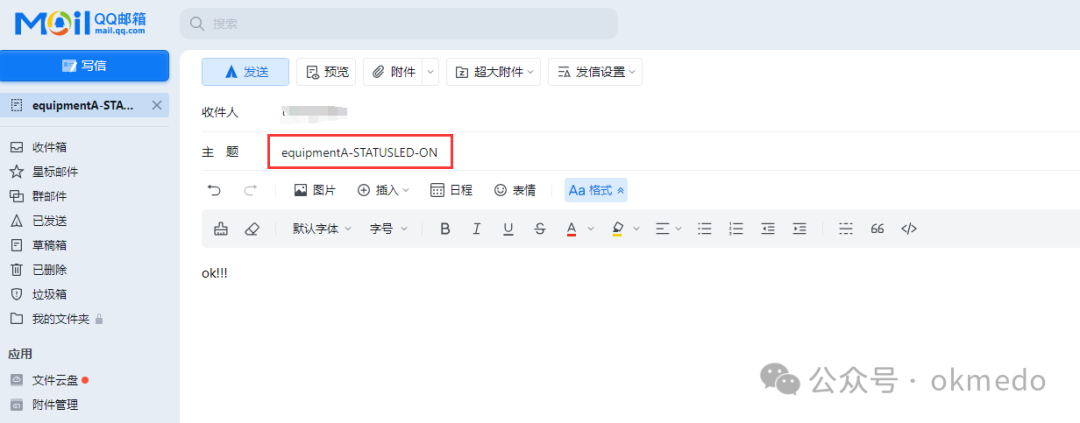Open 草稿箱 drafts folder
The image size is (1080, 423).
point(49,245)
